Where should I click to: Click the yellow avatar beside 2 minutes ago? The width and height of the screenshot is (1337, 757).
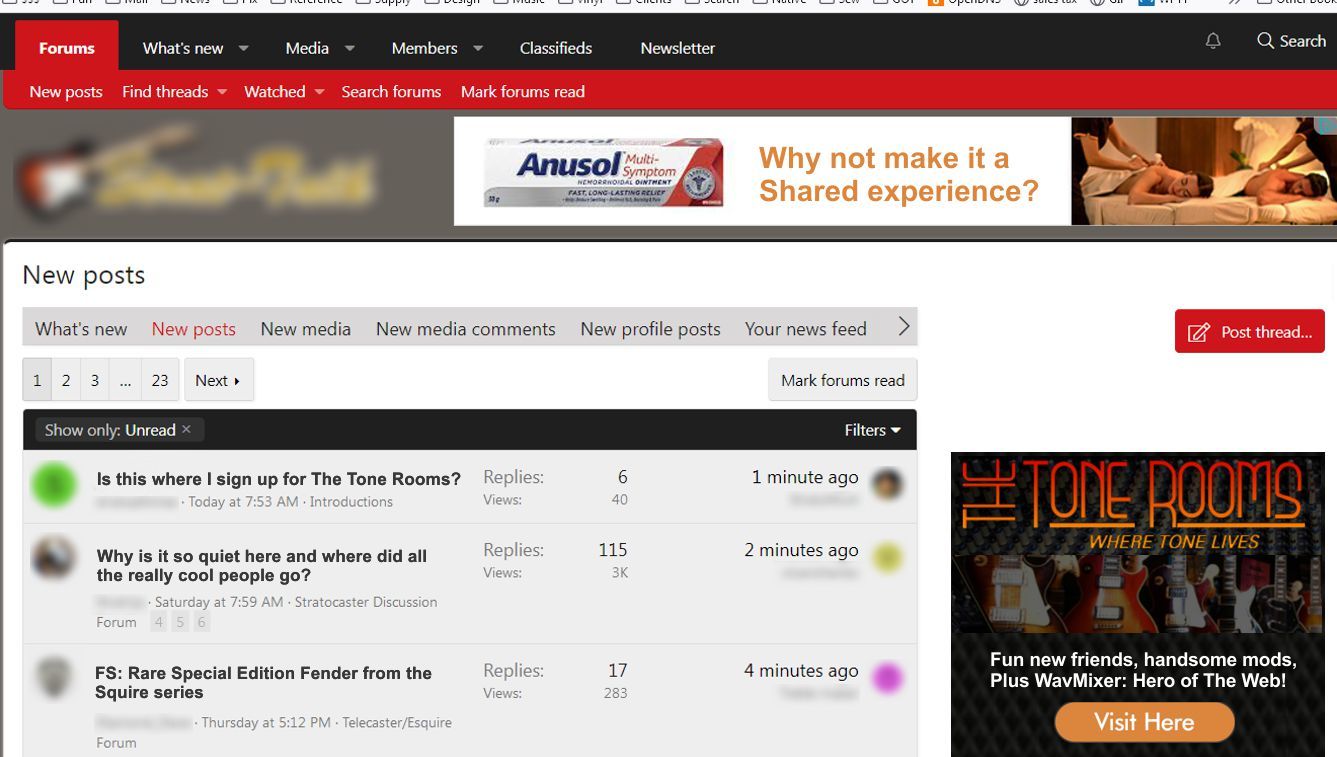[887, 558]
